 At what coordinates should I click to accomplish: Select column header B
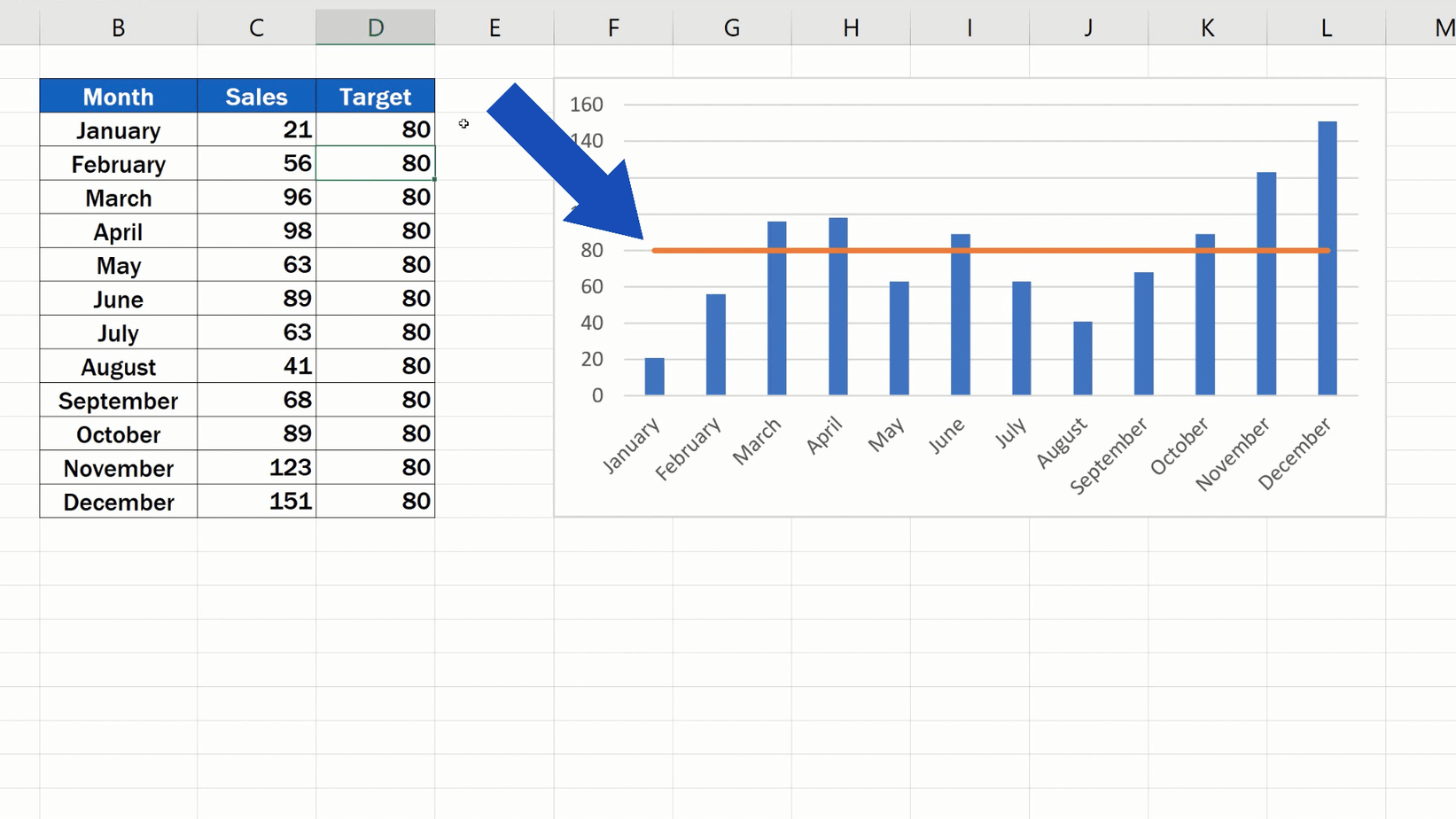coord(118,27)
